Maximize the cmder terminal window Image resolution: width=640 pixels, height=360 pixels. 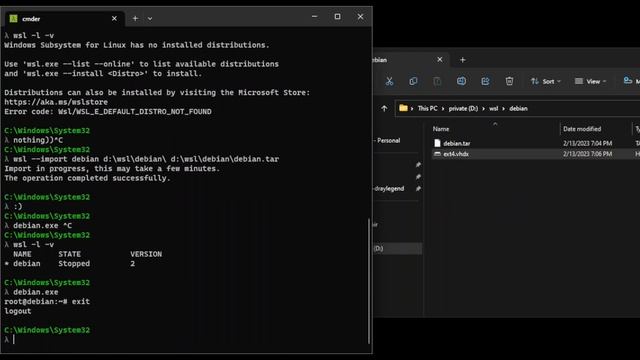(x=338, y=17)
